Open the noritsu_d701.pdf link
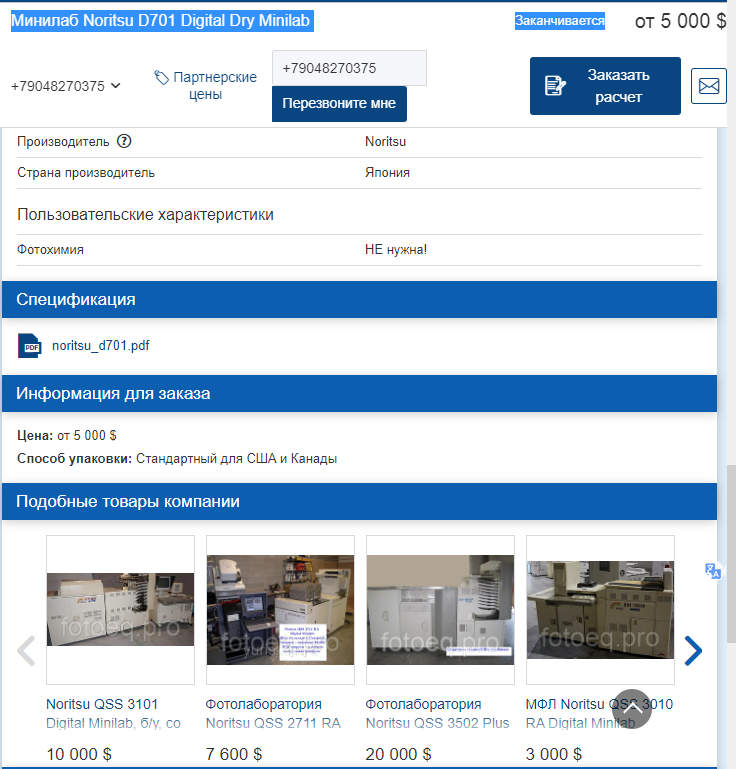Screen dimensions: 736x769 101,346
